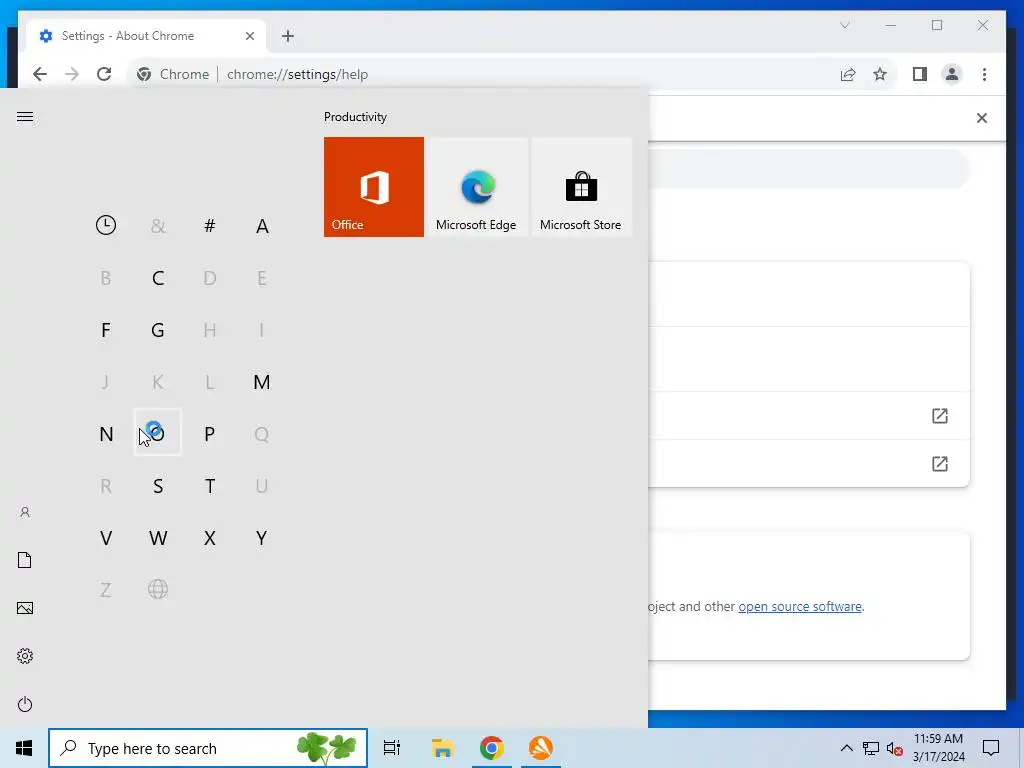Focus the taskbar search box
1024x768 pixels.
coord(208,748)
